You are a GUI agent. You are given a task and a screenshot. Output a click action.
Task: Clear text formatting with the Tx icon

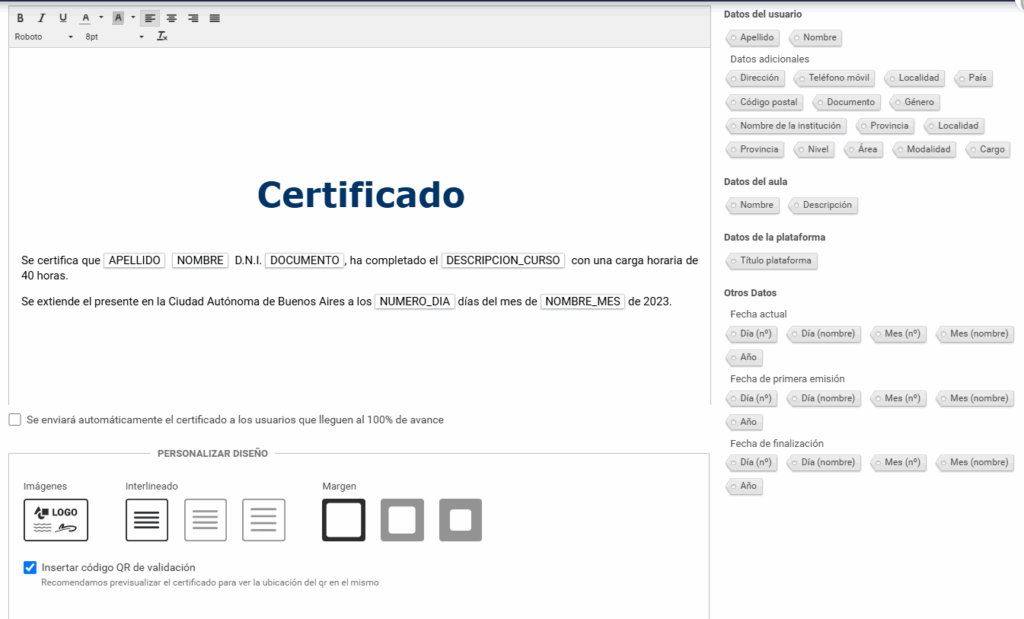pyautogui.click(x=161, y=36)
